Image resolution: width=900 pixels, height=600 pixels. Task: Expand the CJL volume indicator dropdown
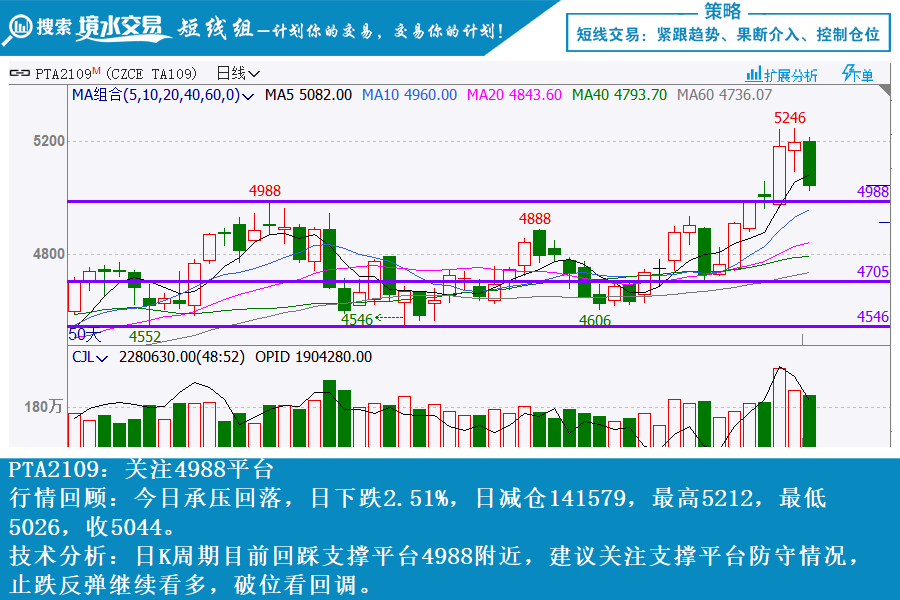[88, 356]
